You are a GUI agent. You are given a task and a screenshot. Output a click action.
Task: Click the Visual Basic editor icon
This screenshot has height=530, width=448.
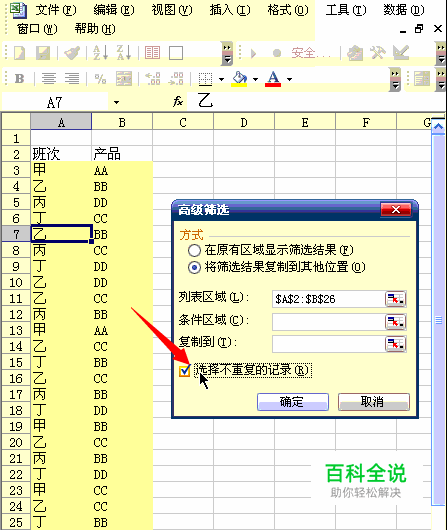tap(355, 53)
